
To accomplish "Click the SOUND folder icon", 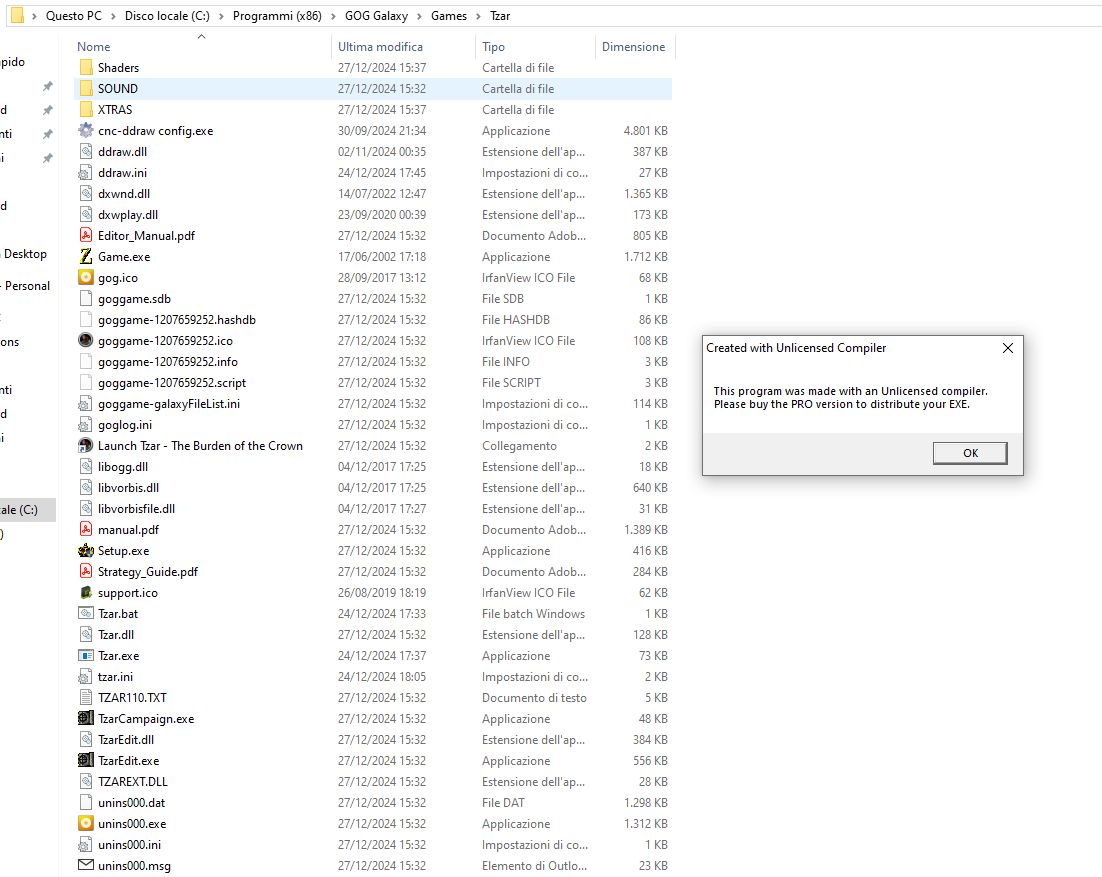I will (86, 89).
